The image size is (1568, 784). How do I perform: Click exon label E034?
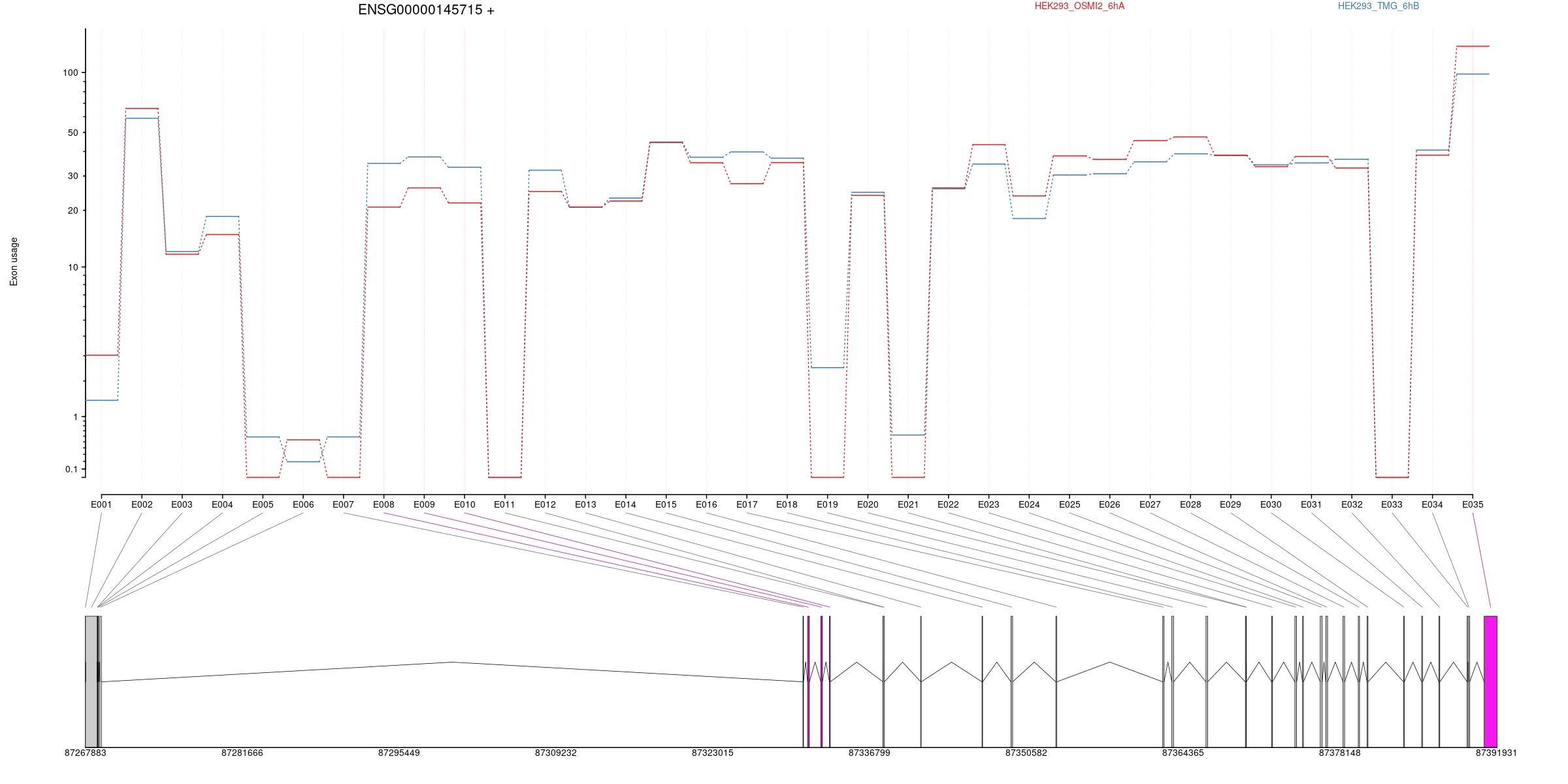(1432, 504)
